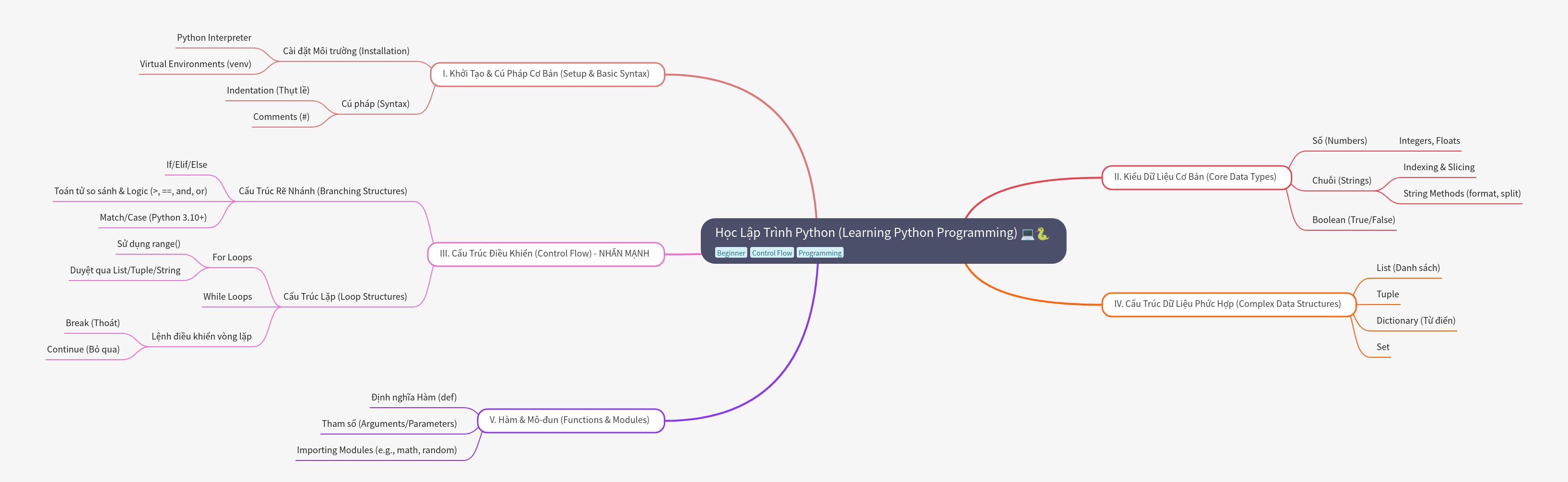Toggle the 'Break (Thoát)' node selection

(x=93, y=323)
